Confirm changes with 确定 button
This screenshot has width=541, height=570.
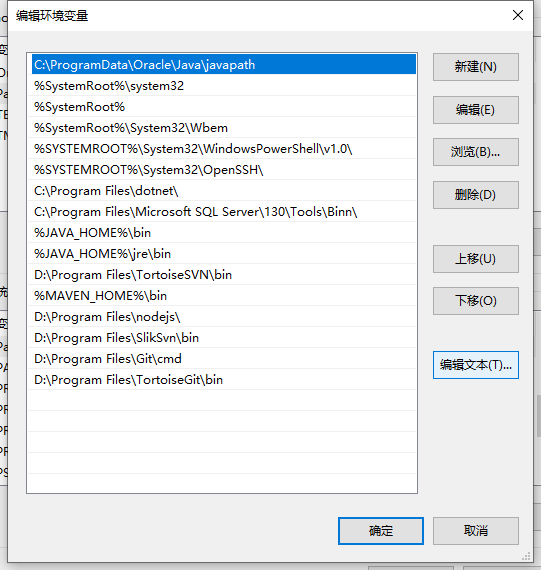click(381, 531)
